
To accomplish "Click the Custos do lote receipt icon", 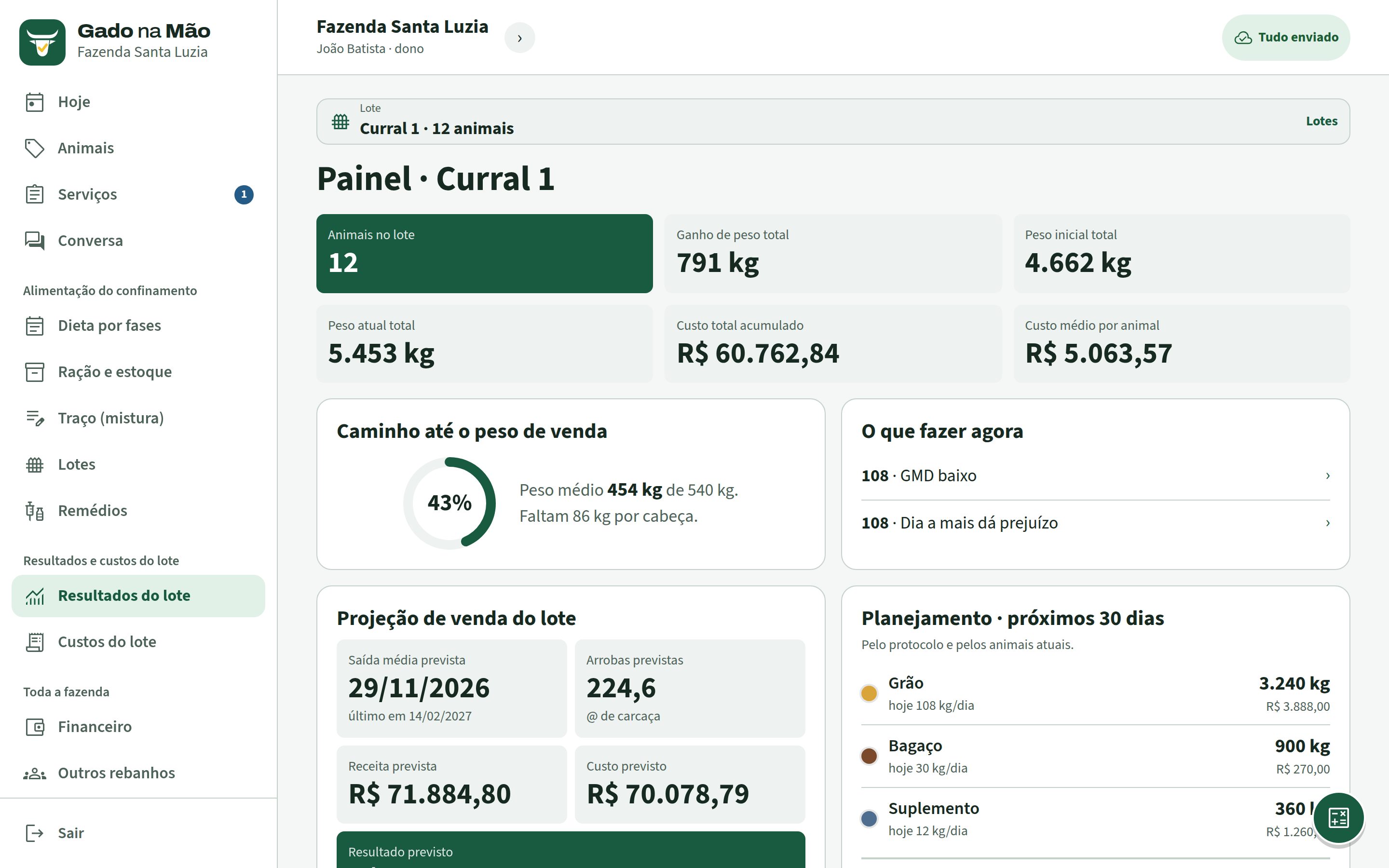I will tap(34, 642).
